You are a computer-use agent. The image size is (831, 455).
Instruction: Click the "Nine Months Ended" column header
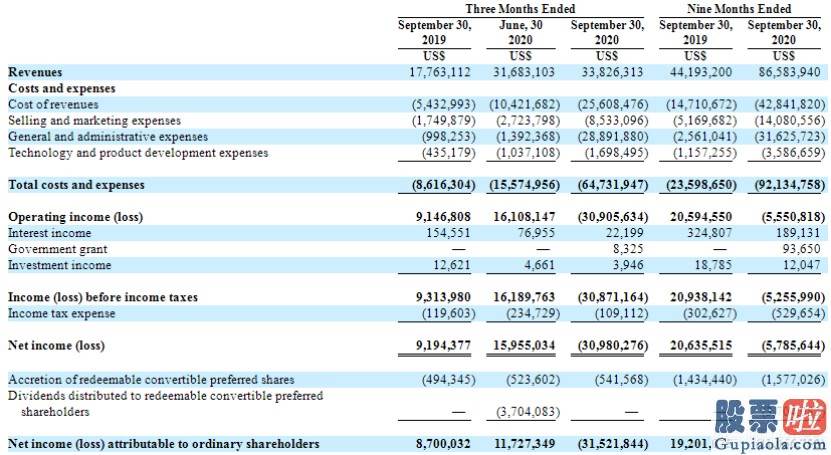click(x=739, y=9)
